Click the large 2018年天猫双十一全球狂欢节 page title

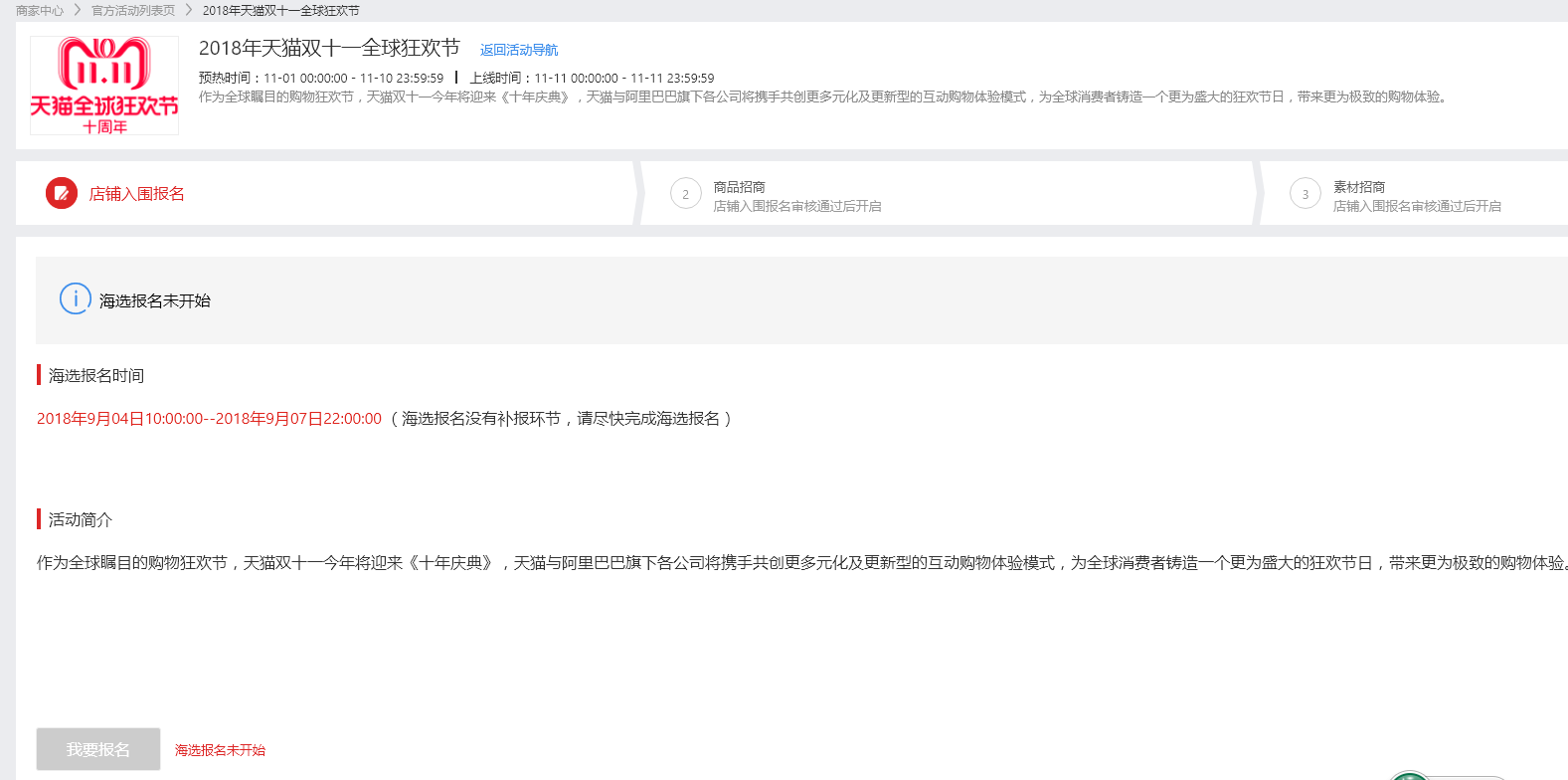[x=329, y=48]
